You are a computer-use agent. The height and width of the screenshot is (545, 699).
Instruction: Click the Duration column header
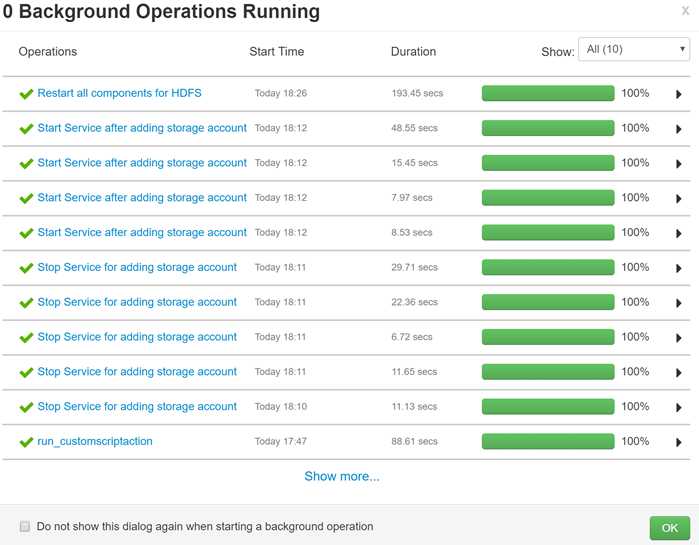413,52
